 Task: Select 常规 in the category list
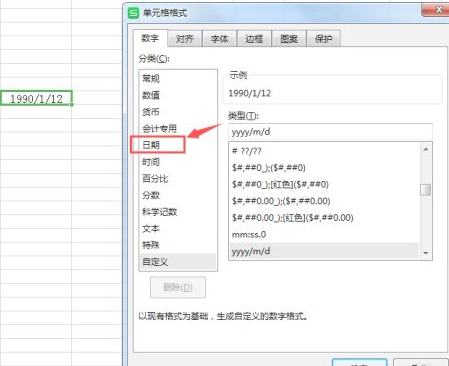pyautogui.click(x=177, y=79)
